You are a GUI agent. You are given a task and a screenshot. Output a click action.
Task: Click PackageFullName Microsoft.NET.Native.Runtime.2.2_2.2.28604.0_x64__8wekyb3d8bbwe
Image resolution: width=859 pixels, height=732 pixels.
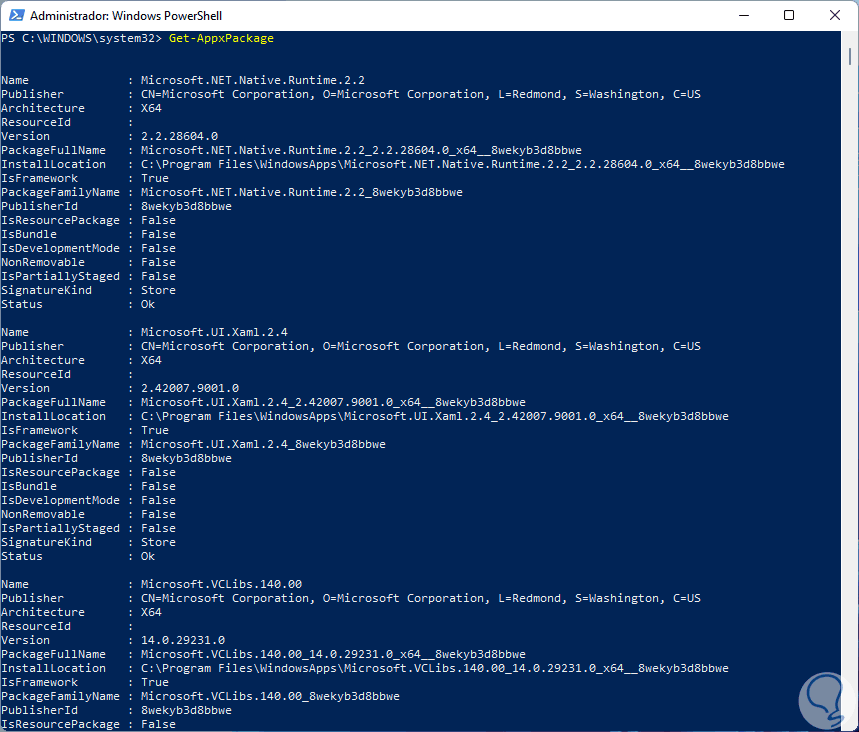coord(361,150)
